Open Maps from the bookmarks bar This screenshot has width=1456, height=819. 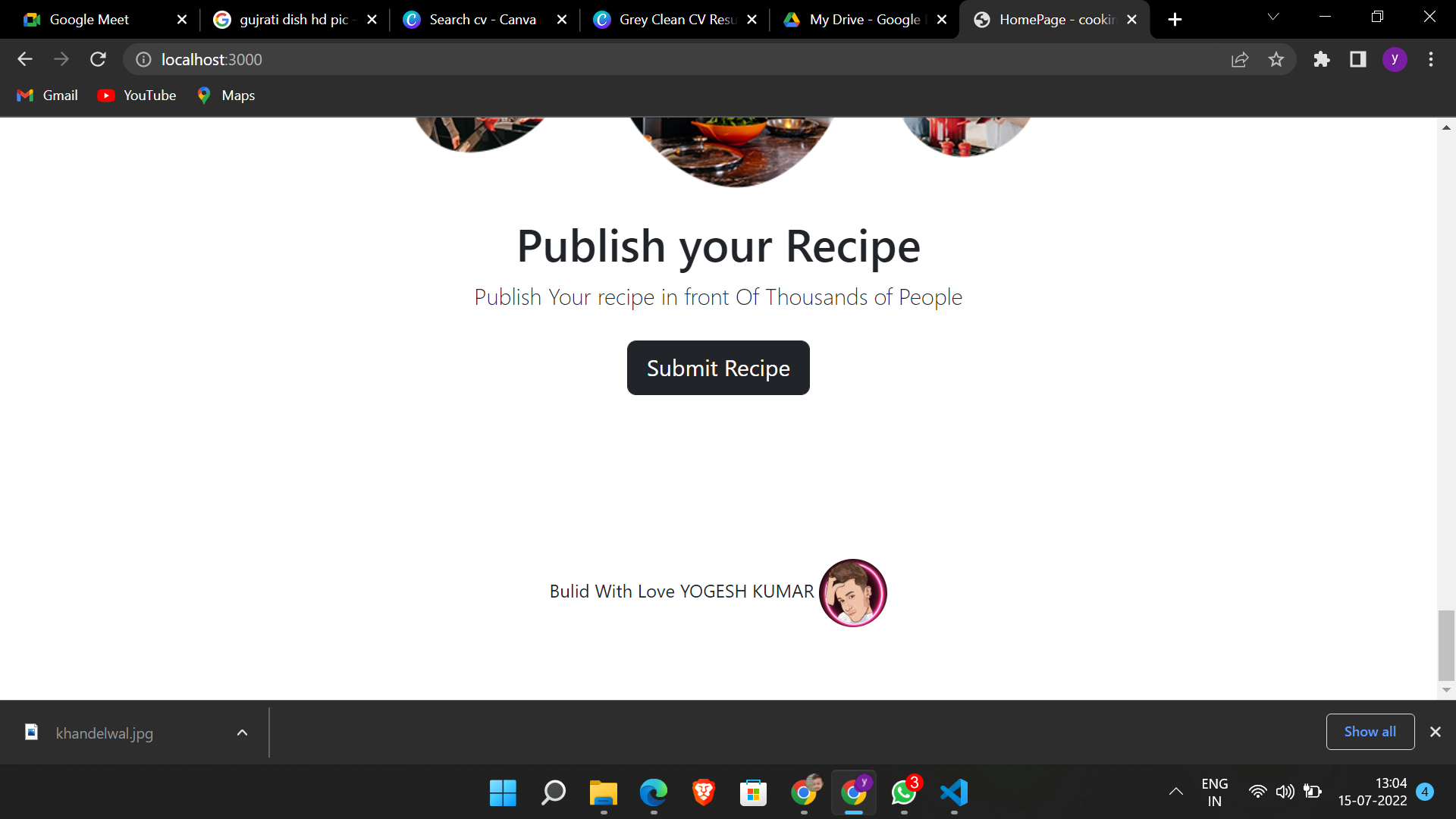point(224,95)
